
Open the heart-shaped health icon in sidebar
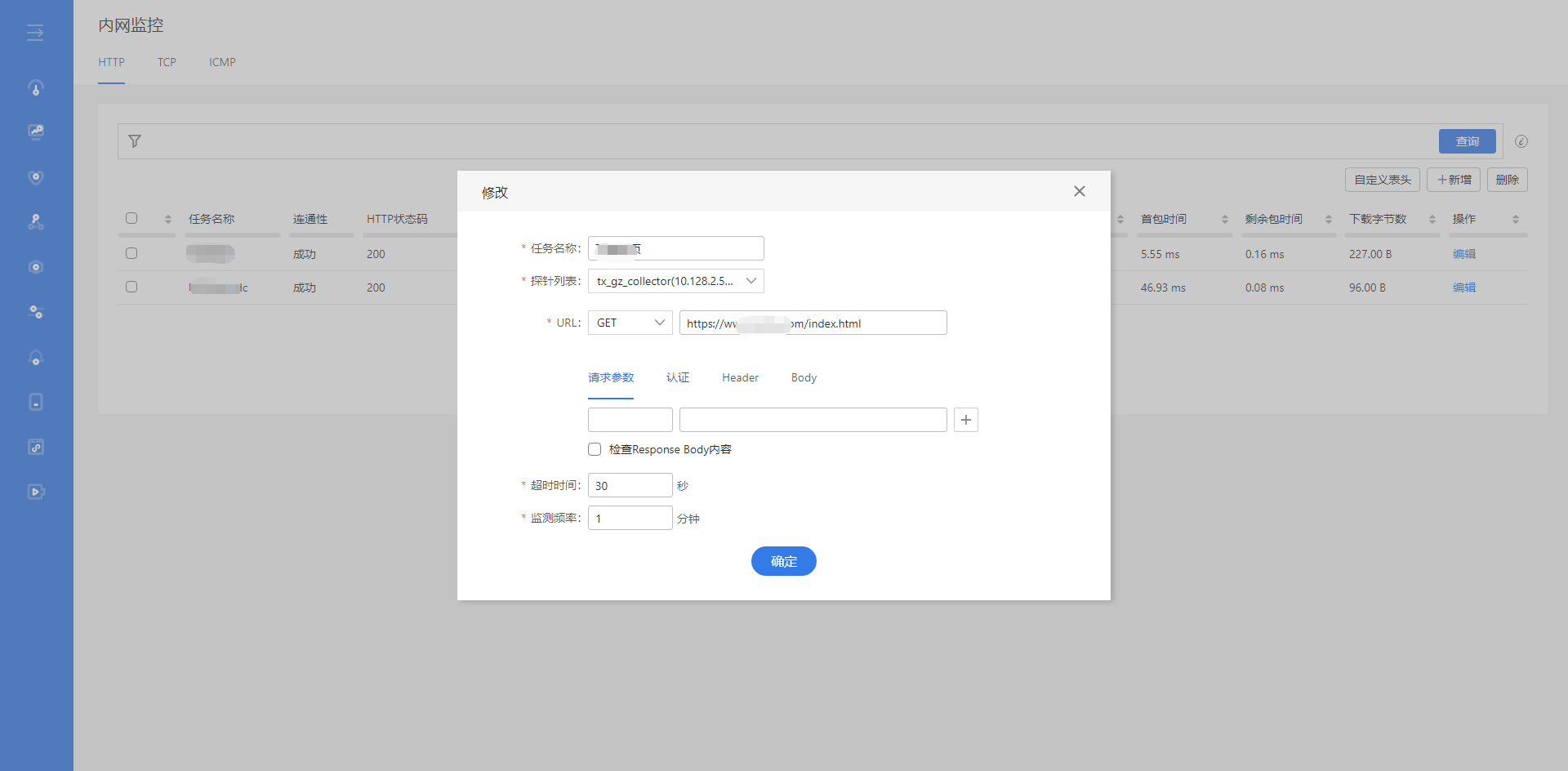point(36,177)
